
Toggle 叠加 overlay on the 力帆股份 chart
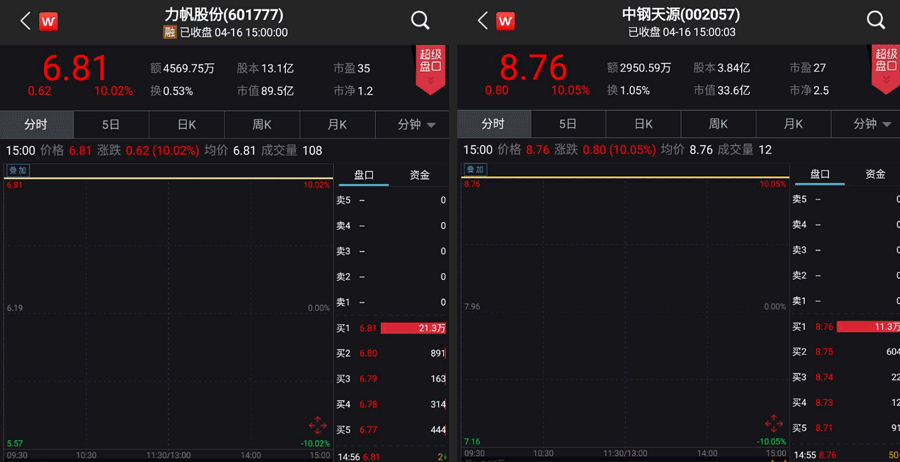click(17, 171)
